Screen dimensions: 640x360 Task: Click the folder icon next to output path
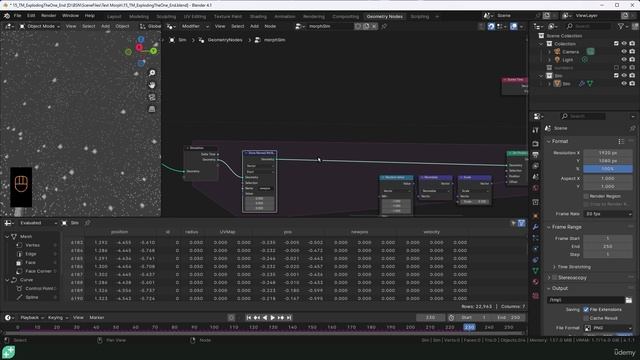(x=629, y=300)
